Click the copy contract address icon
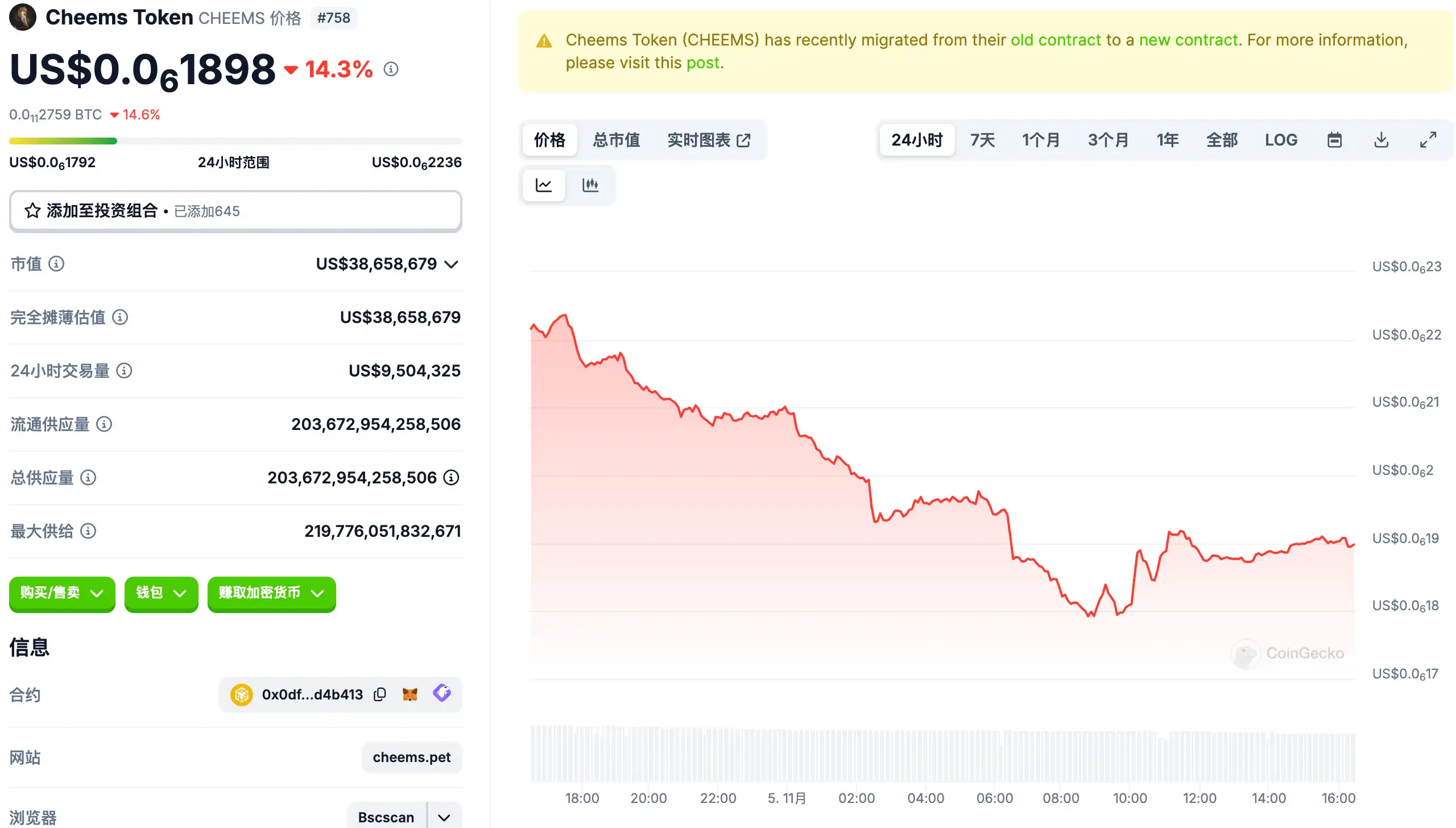 (x=380, y=694)
